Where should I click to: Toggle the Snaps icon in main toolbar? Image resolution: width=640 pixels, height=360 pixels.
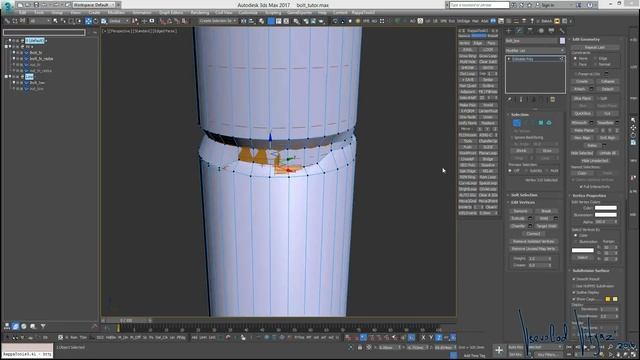tap(162, 21)
